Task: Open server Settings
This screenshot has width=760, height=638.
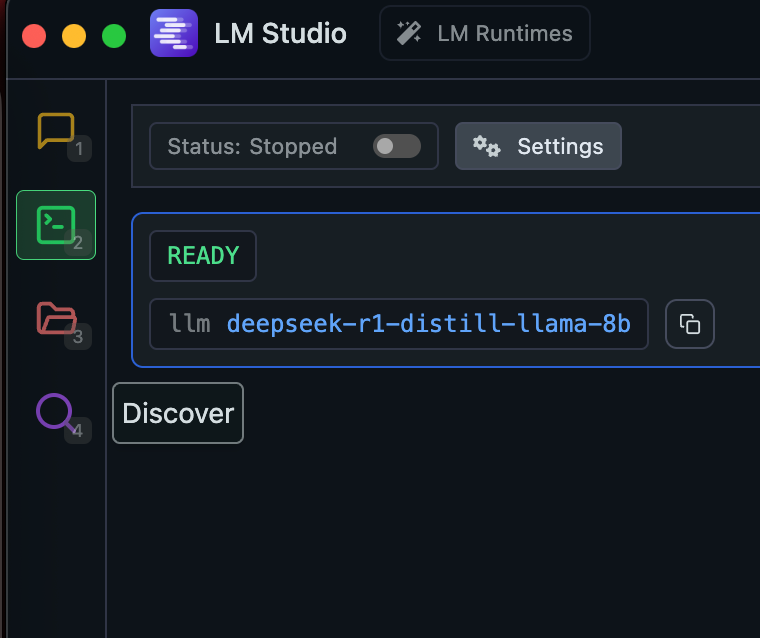Action: 538,146
